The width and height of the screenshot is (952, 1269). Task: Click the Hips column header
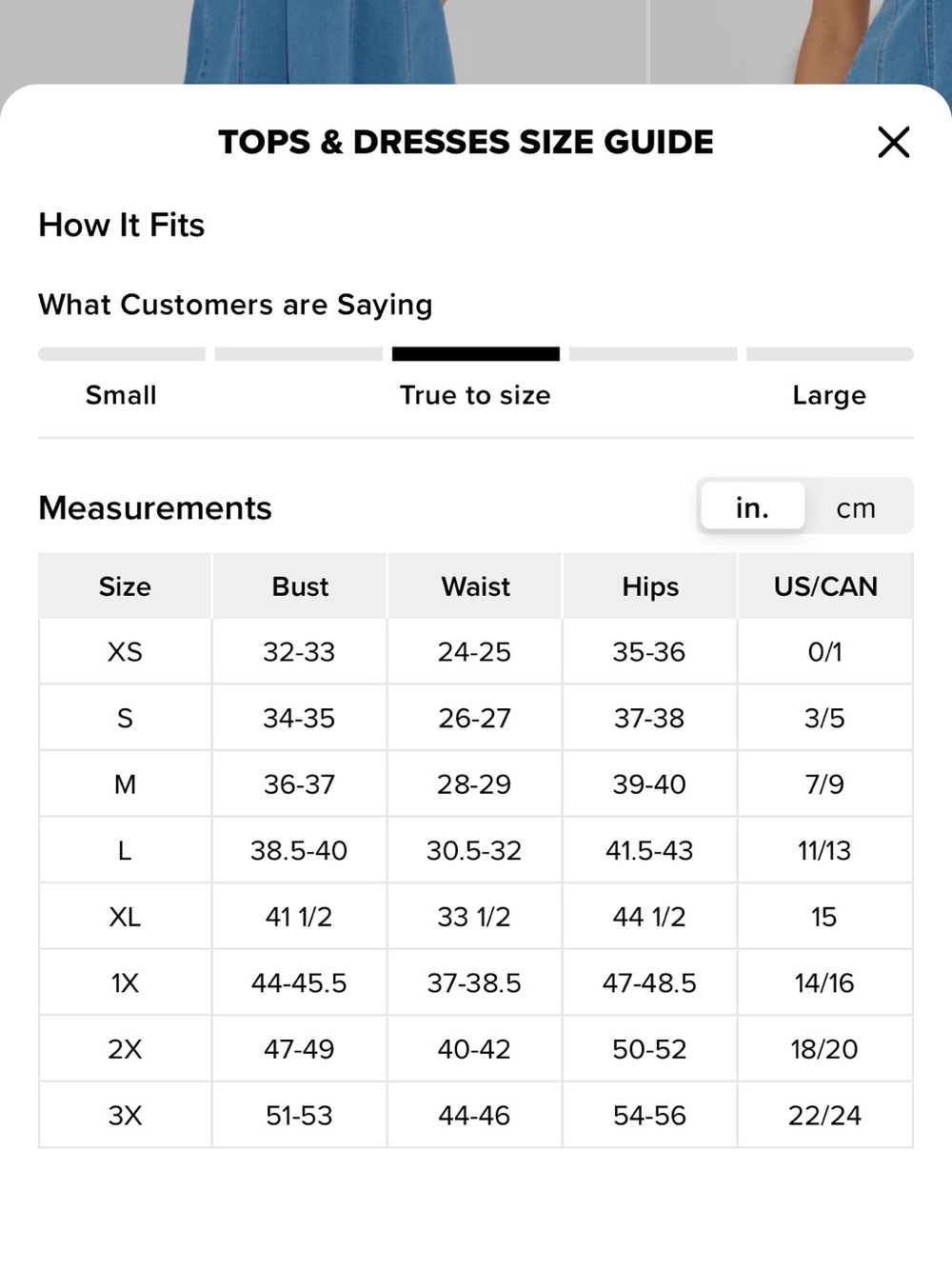650,586
